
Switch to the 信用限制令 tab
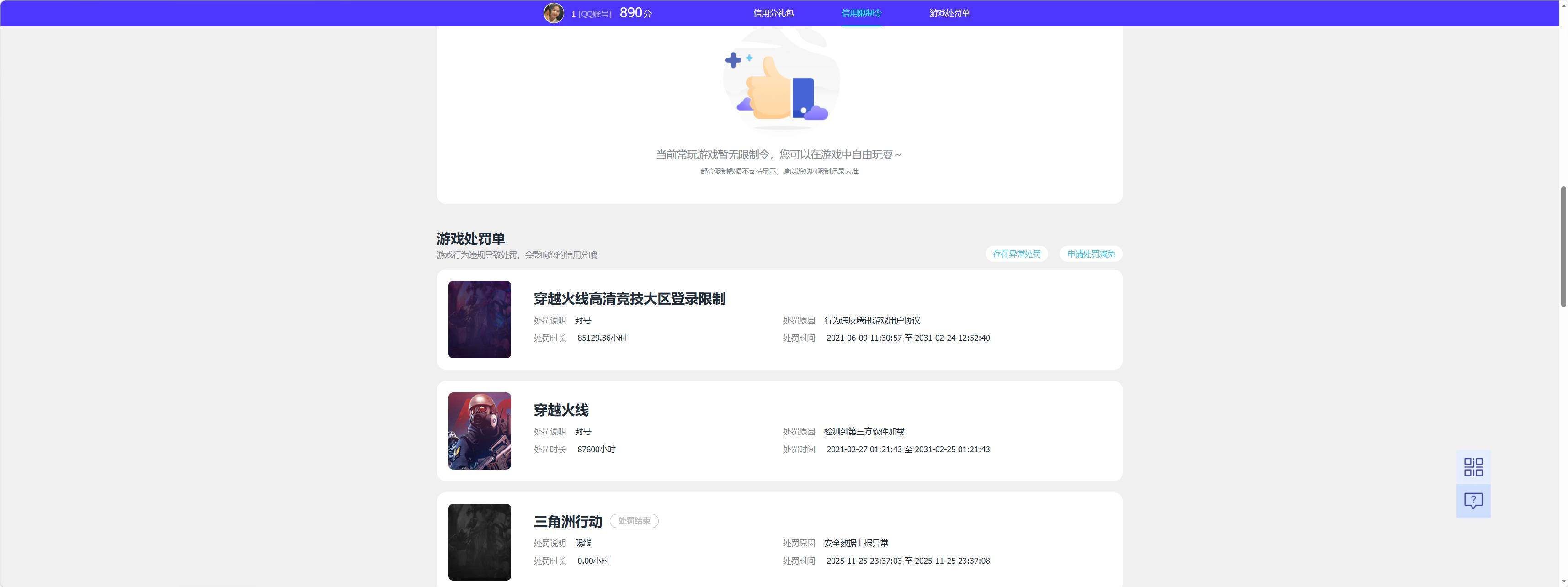[861, 13]
